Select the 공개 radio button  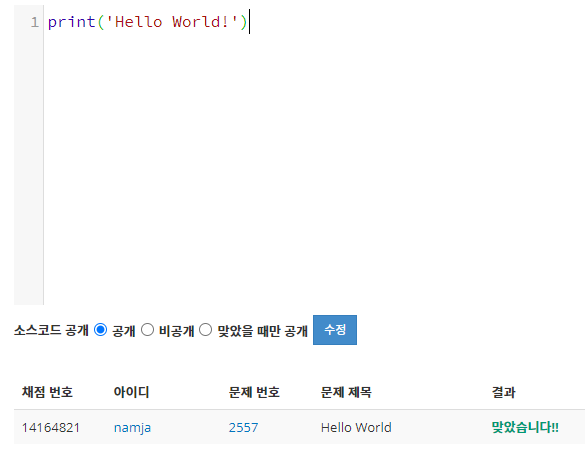100,330
